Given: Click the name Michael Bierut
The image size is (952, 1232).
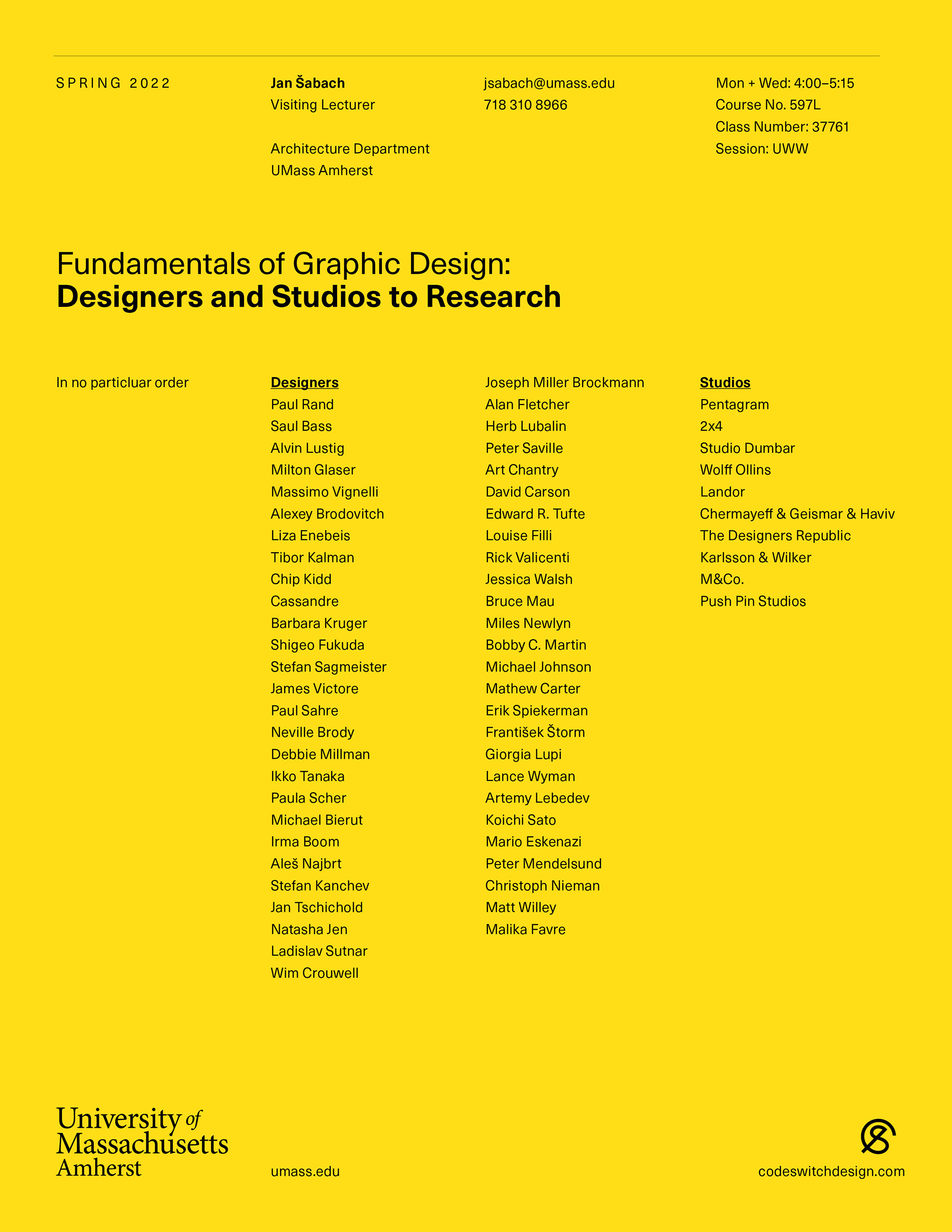Looking at the screenshot, I should click(317, 820).
